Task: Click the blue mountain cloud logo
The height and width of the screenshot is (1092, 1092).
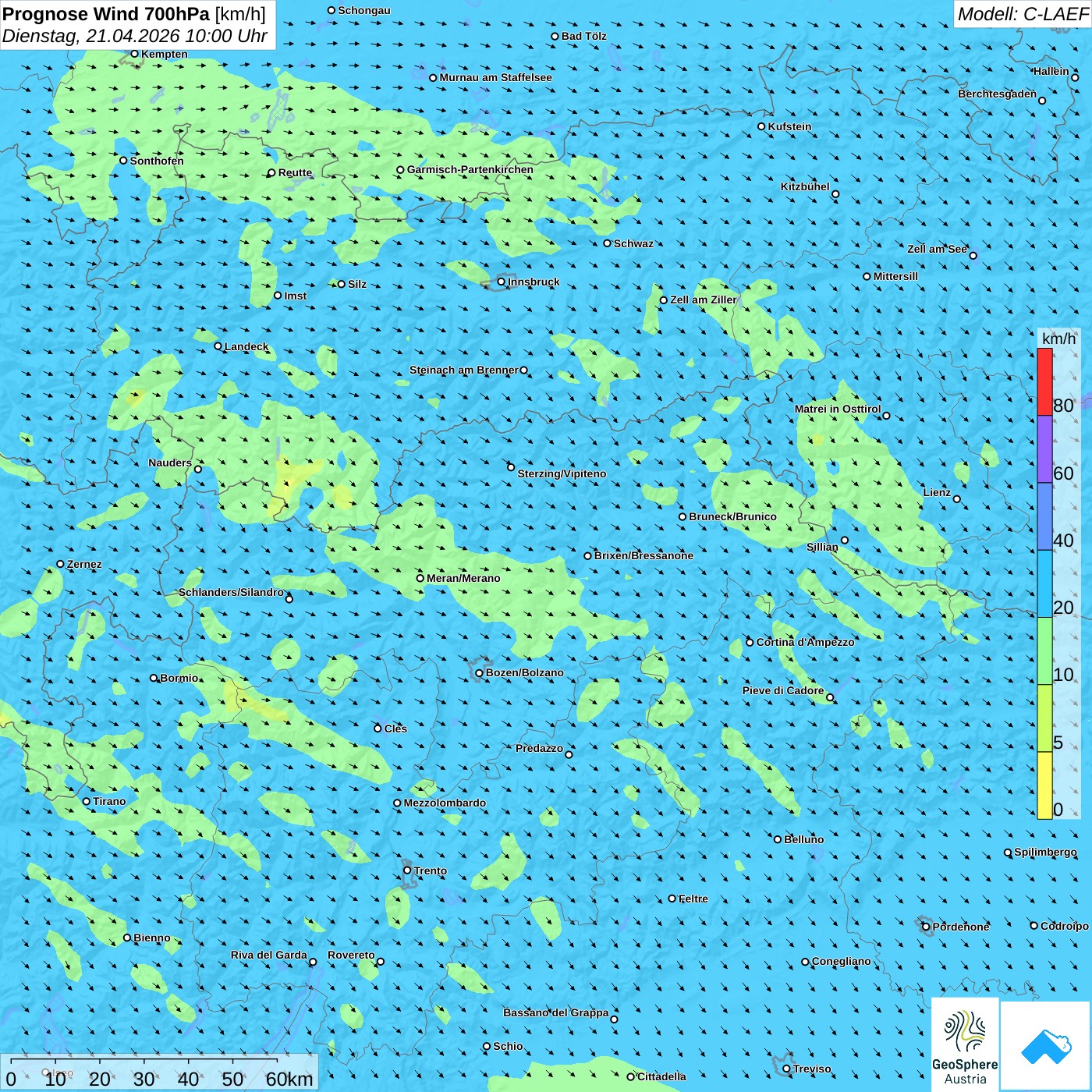Action: coord(1046,1046)
